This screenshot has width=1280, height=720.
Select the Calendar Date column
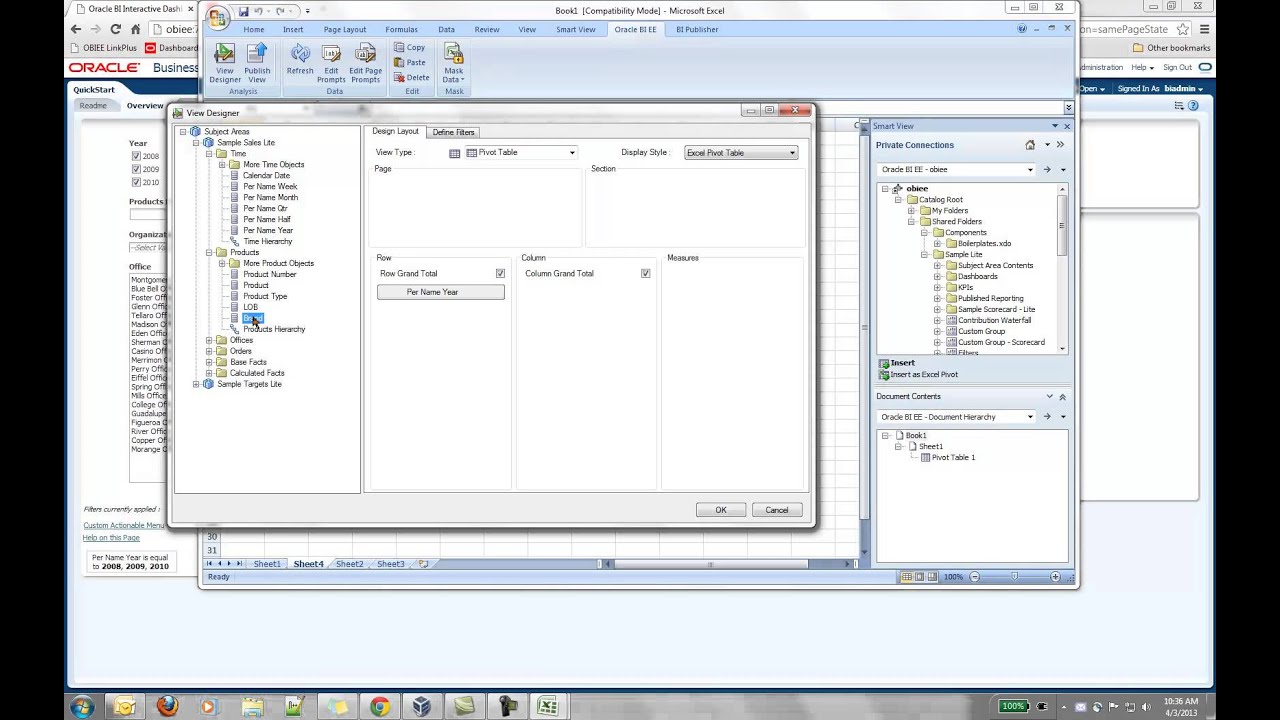point(266,175)
